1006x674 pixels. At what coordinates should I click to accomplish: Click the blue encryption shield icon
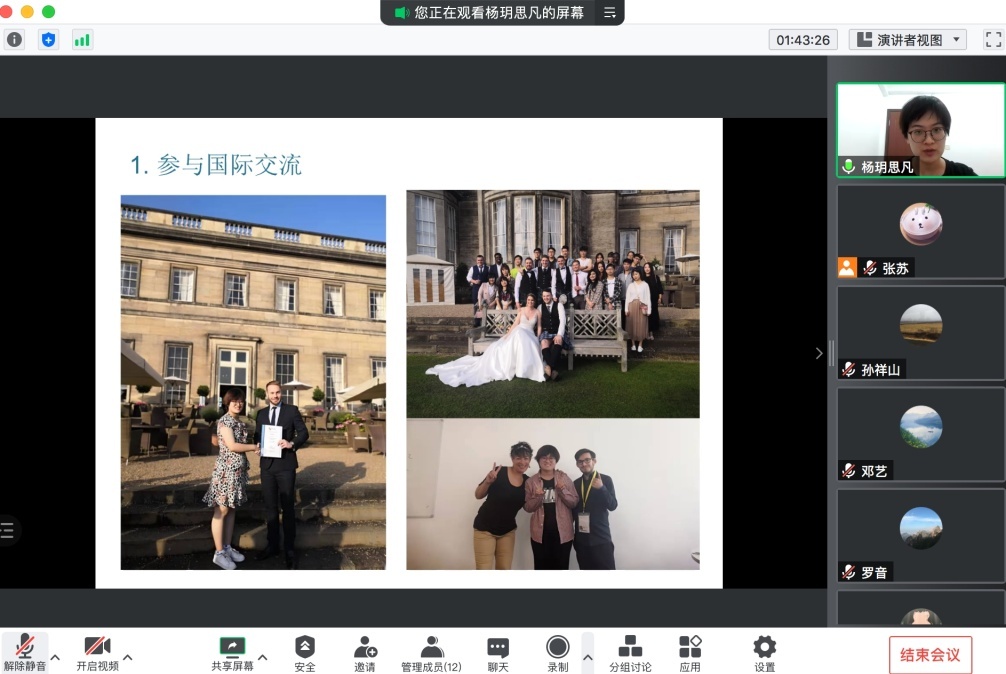pos(48,40)
